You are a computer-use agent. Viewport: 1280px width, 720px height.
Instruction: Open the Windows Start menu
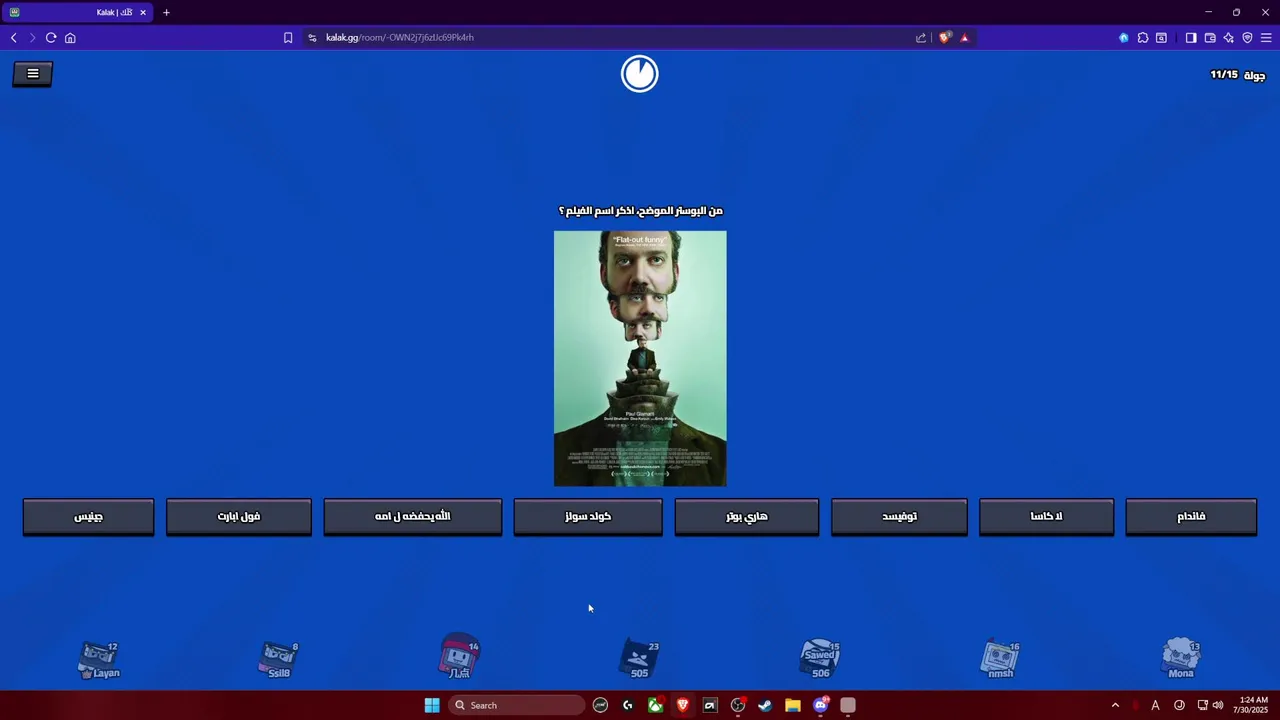pos(432,705)
